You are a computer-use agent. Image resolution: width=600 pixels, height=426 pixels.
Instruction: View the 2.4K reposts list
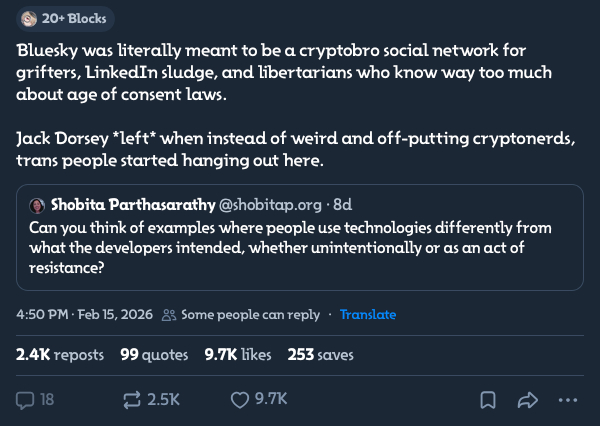(x=58, y=354)
